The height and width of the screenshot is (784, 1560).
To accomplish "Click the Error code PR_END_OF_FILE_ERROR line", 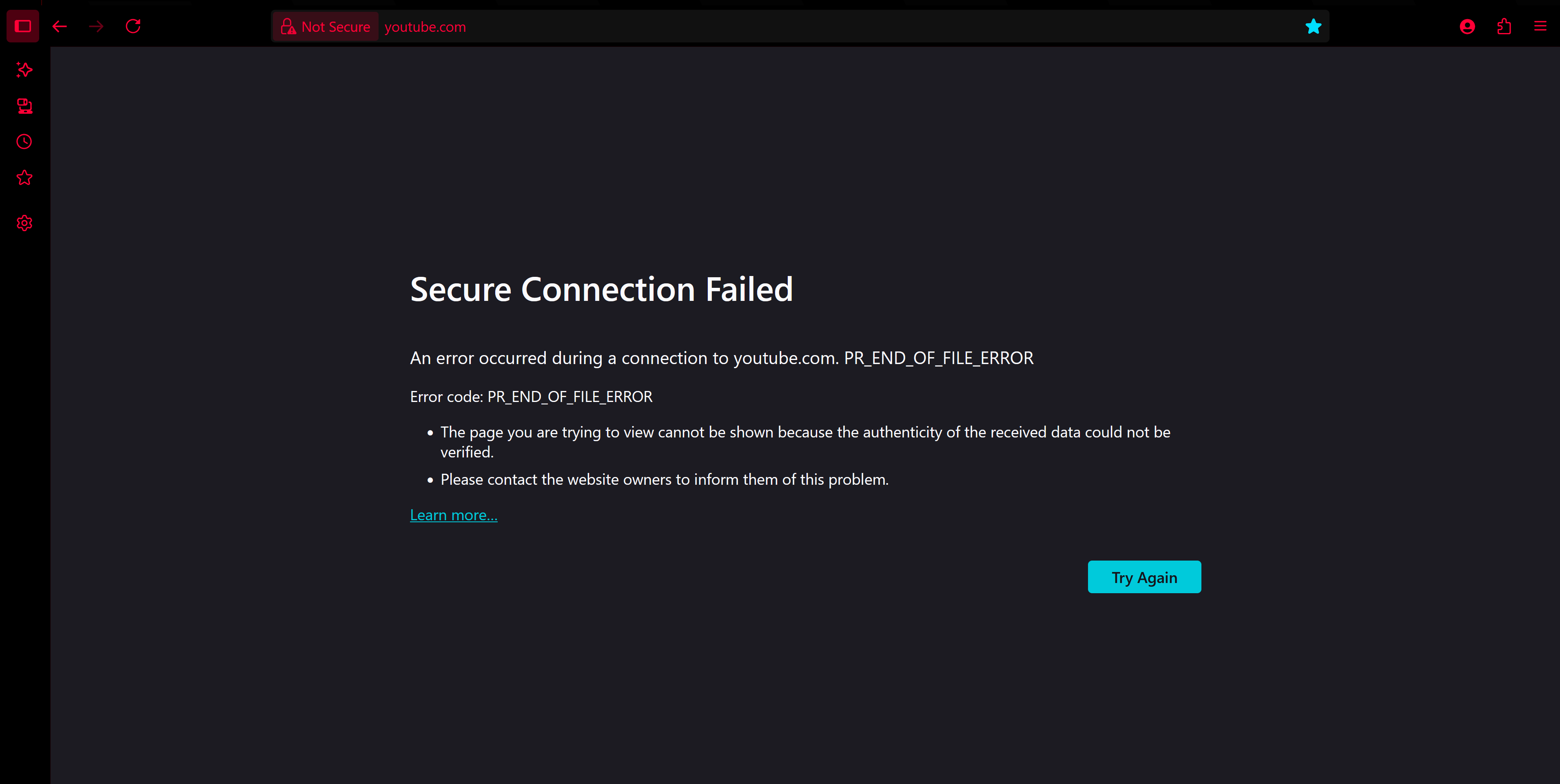I will coord(531,397).
